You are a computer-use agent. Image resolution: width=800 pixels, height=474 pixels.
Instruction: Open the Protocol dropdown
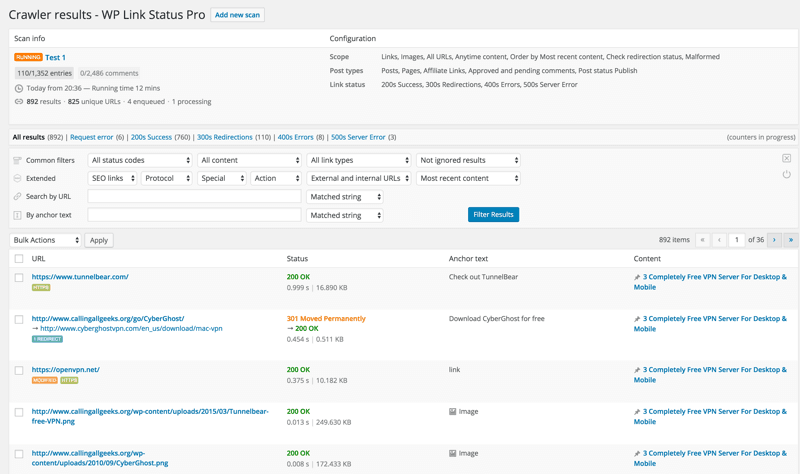[x=167, y=178]
